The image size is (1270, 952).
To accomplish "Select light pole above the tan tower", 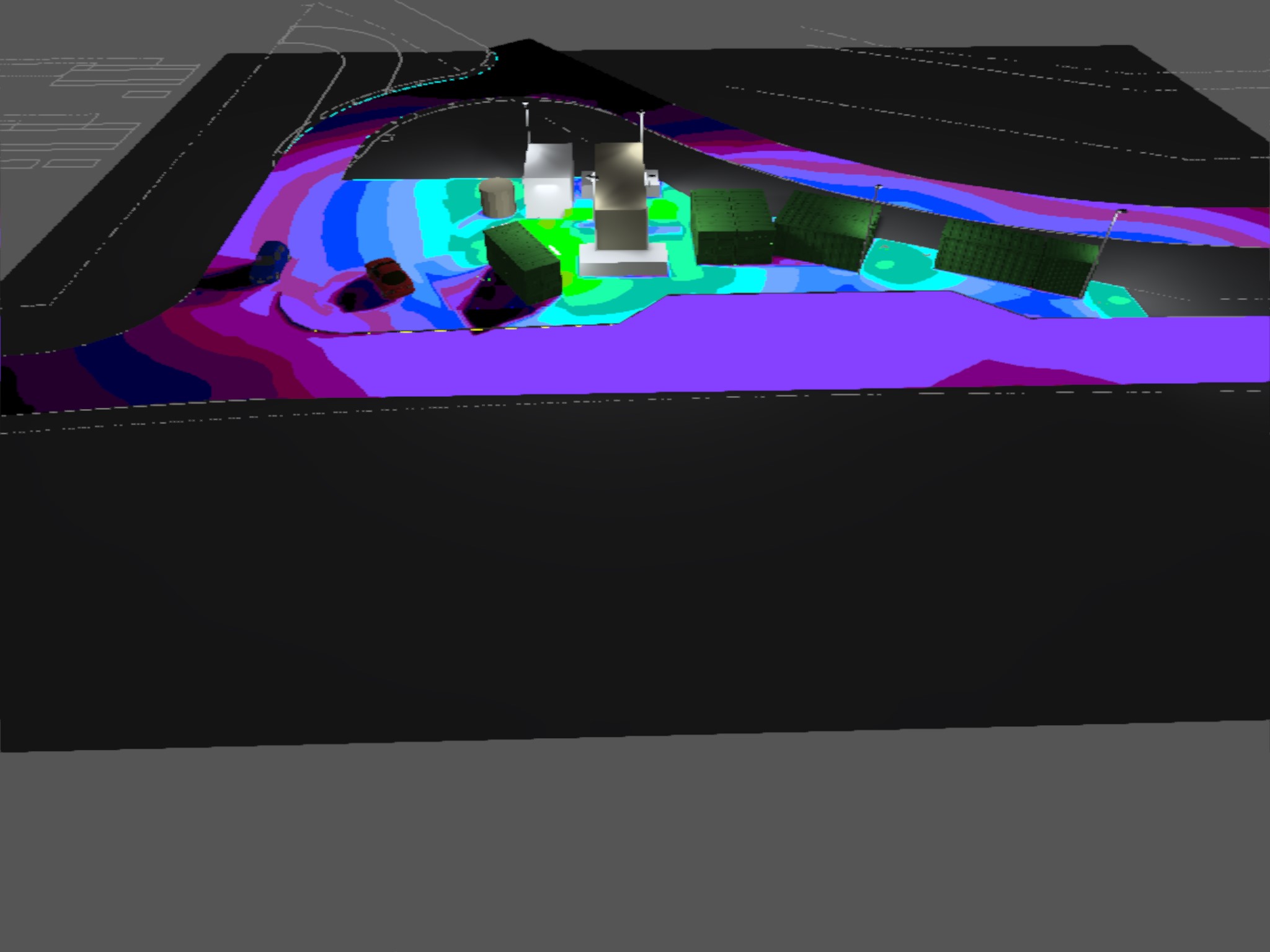I will (x=642, y=129).
